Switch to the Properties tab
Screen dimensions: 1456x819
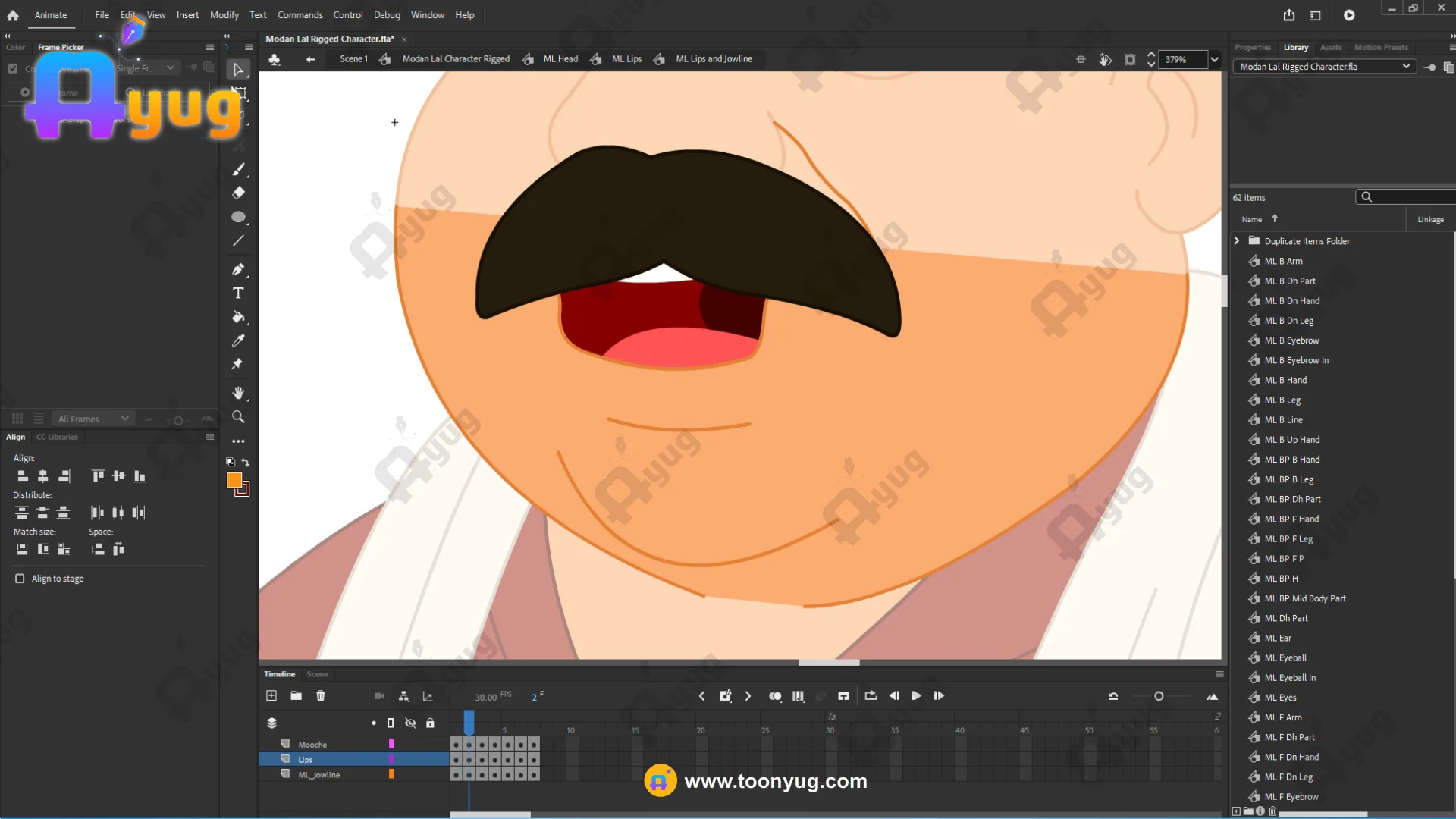(1253, 47)
